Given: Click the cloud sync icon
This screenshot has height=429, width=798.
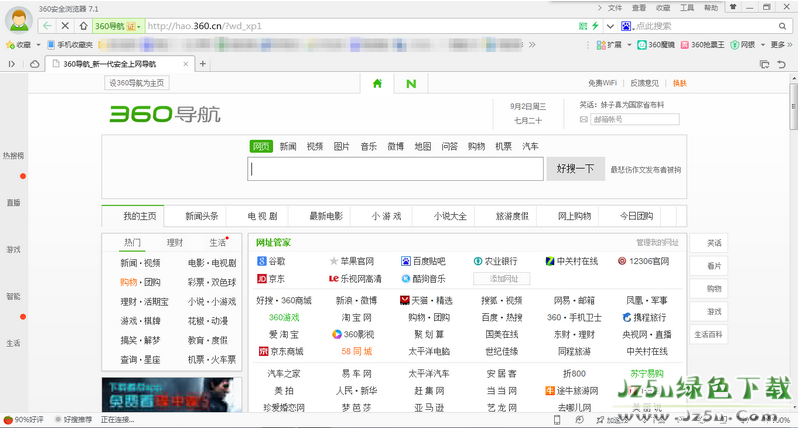Looking at the screenshot, I should tap(34, 64).
